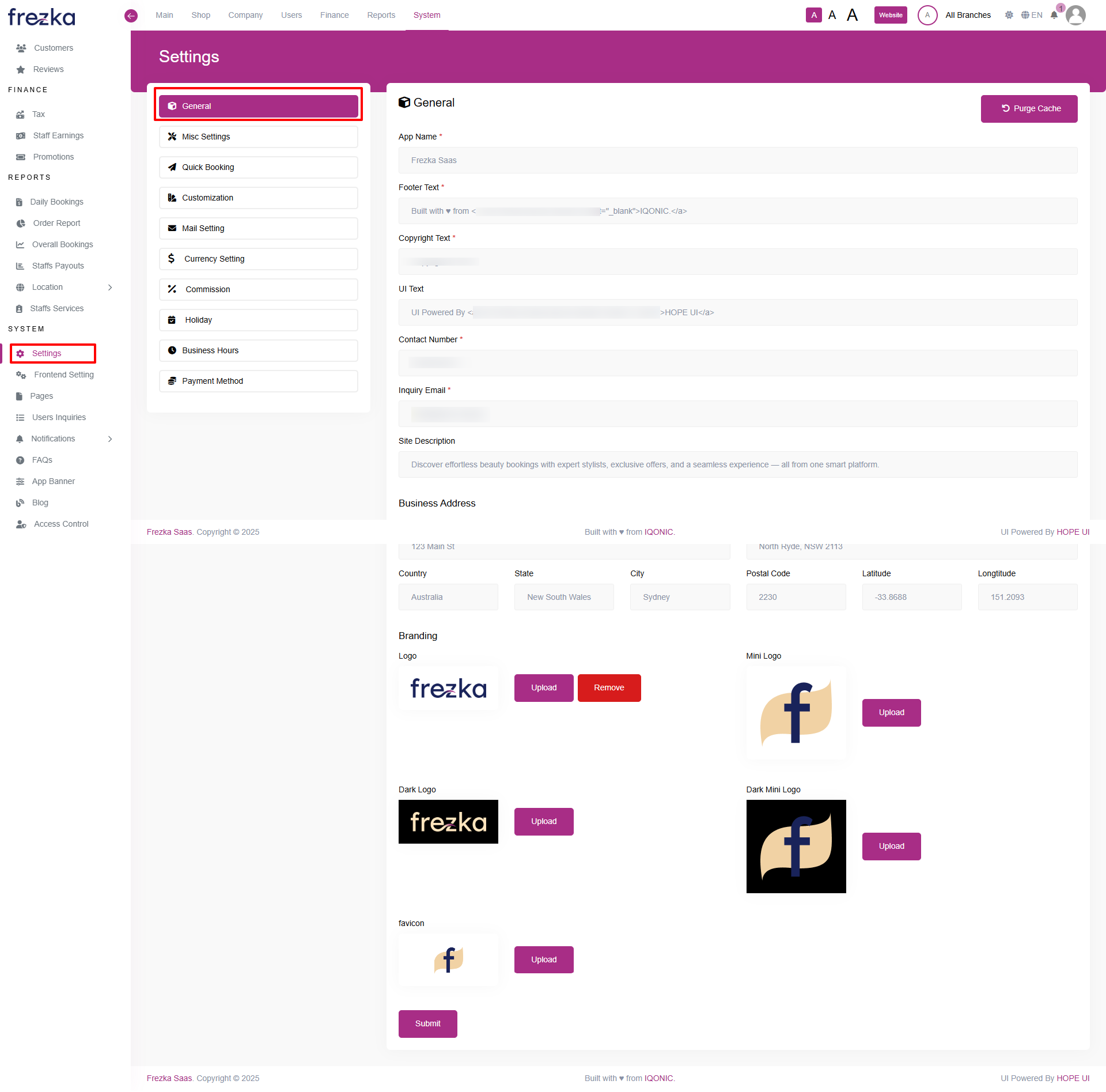Image resolution: width=1106 pixels, height=1092 pixels.
Task: Click the Purge Cache button
Action: coord(1029,108)
